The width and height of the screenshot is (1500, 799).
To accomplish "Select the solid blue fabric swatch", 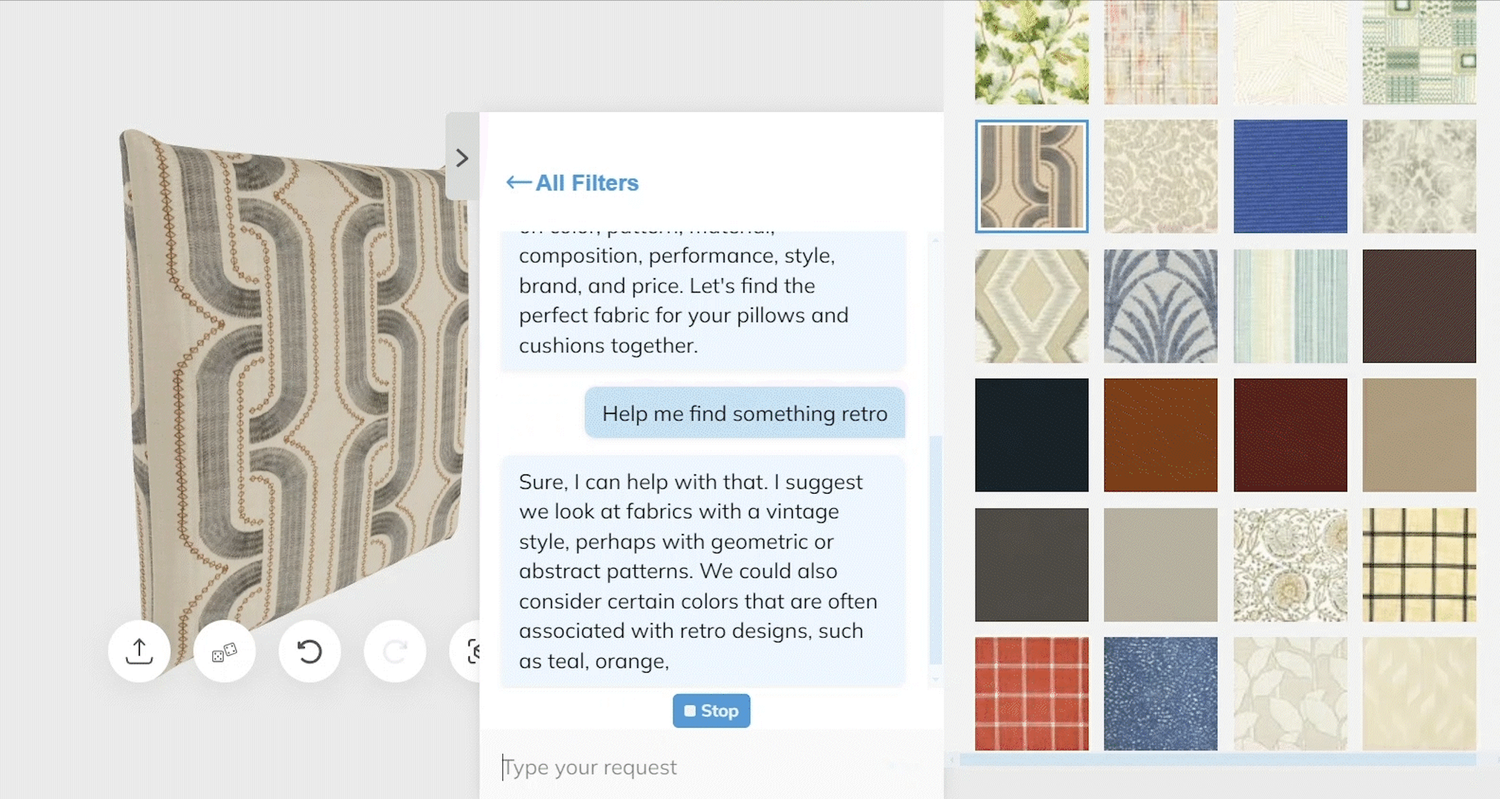I will click(x=1290, y=176).
